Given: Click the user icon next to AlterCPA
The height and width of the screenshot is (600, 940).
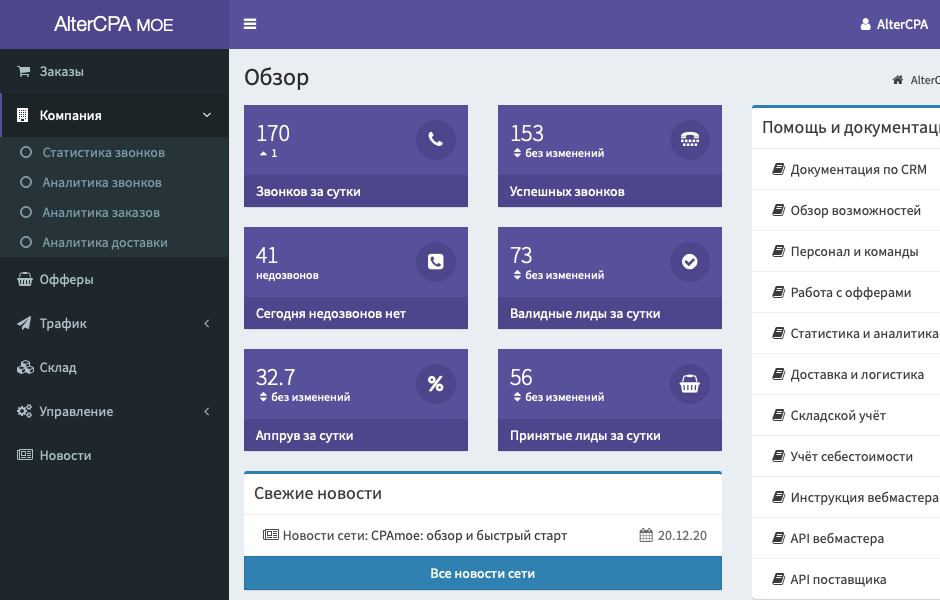Looking at the screenshot, I should click(865, 24).
